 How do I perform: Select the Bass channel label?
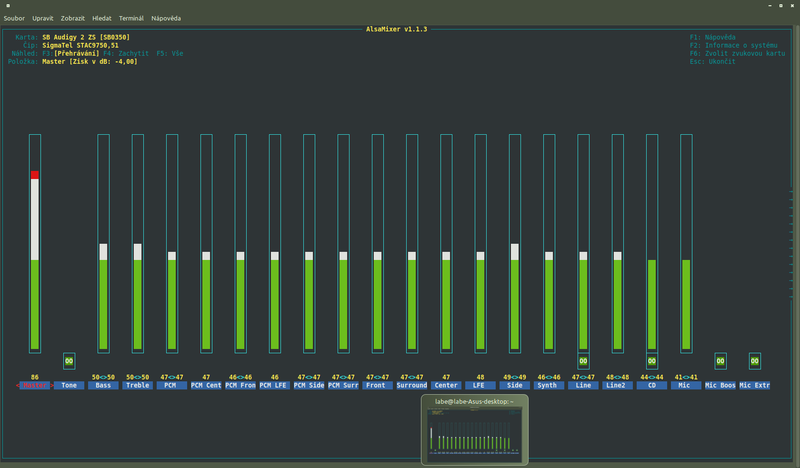tap(103, 385)
